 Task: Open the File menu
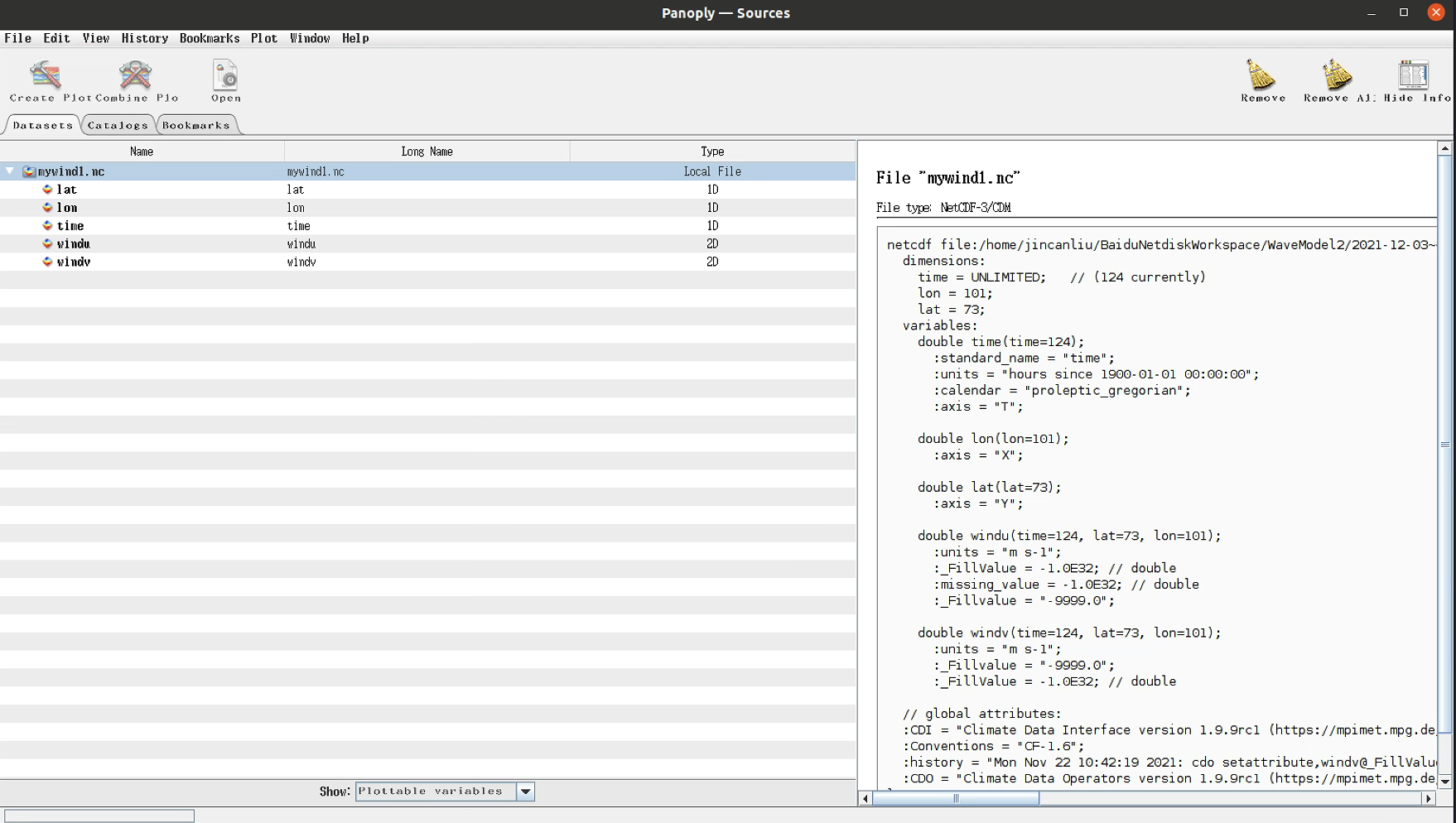tap(17, 38)
